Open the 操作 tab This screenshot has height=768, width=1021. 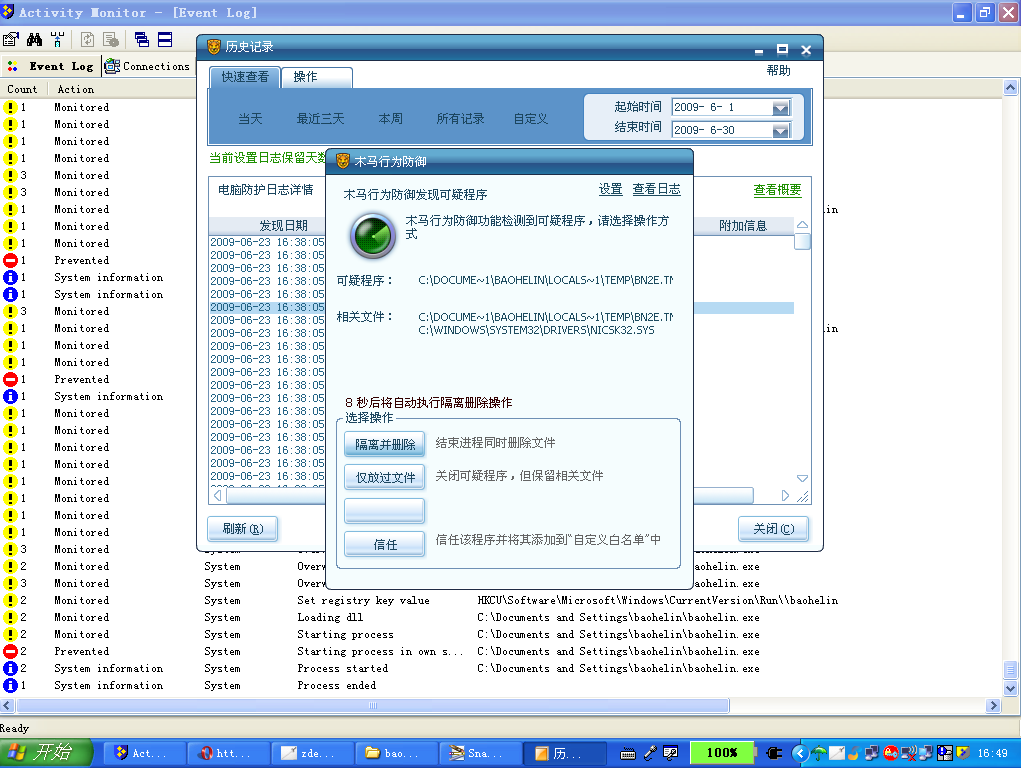[317, 77]
